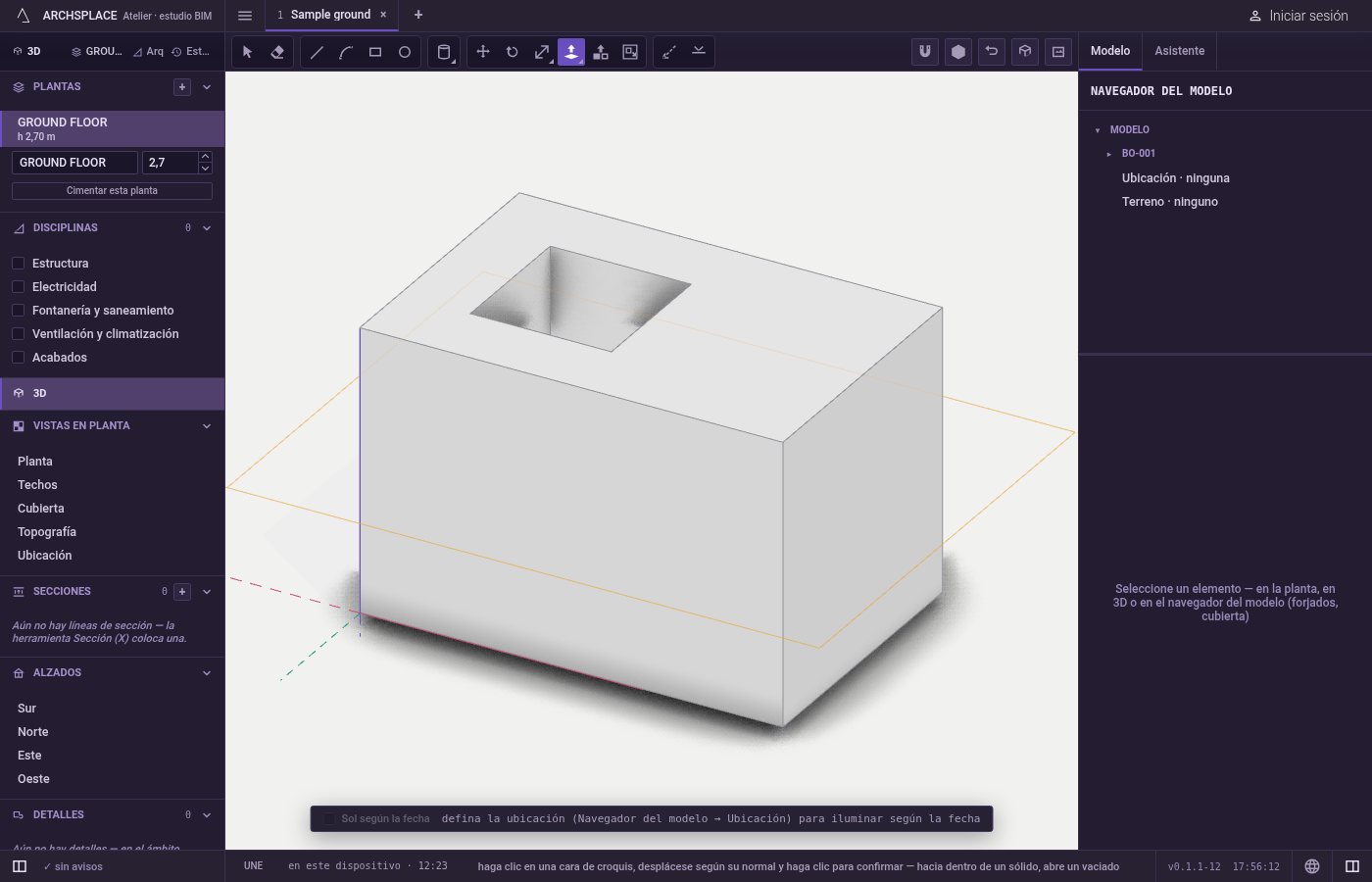Expand the BO-001 tree node
This screenshot has height=882, width=1372.
tap(1109, 154)
